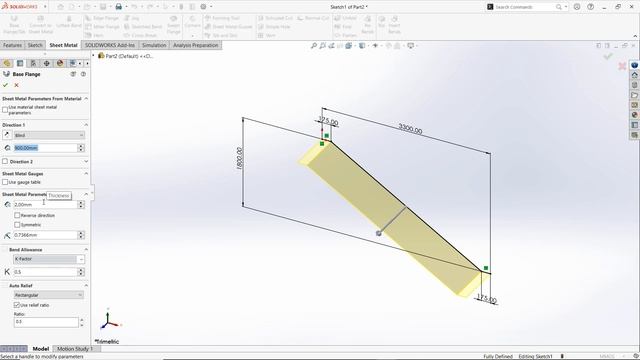Open the Design Library icon in task pane
This screenshot has width=640, height=360.
coord(634,85)
